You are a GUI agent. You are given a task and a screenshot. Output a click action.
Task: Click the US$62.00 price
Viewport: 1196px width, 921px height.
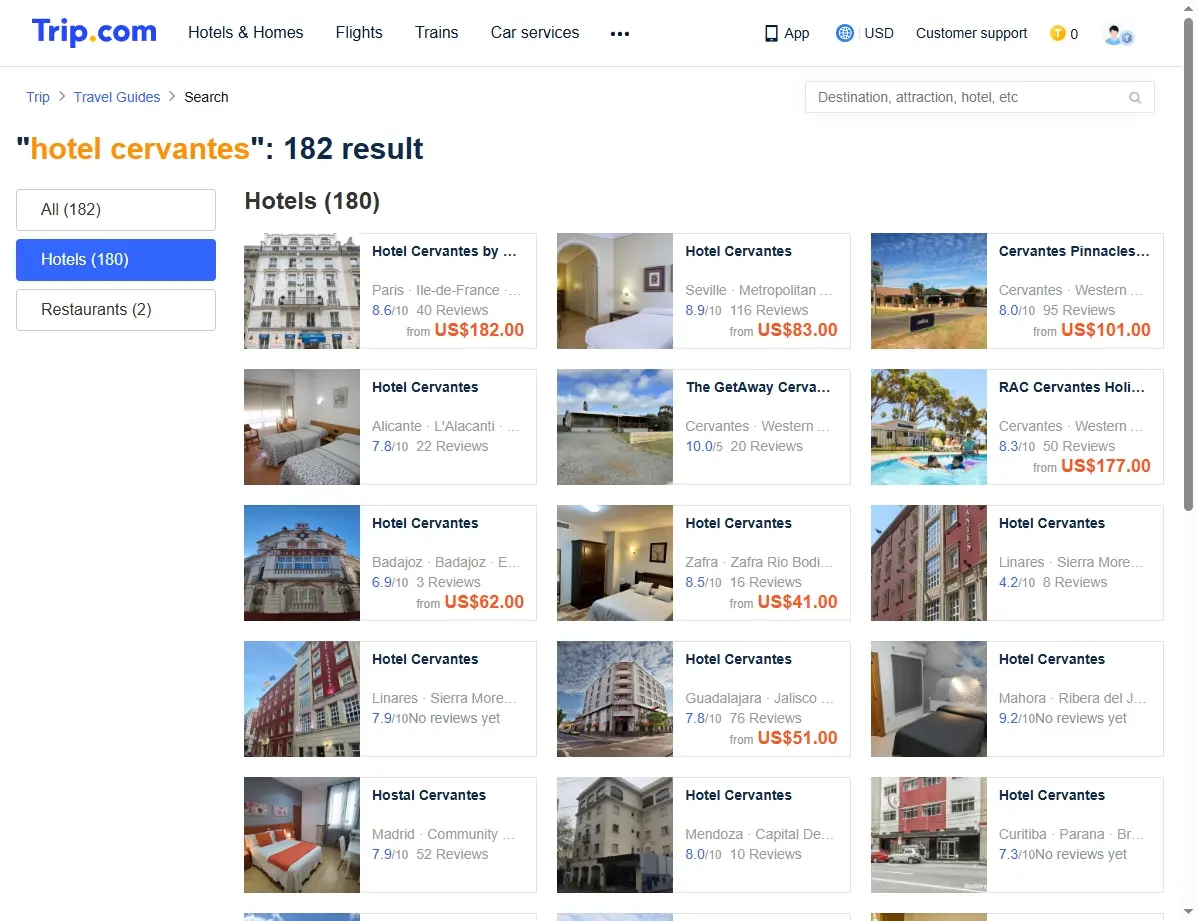pyautogui.click(x=484, y=601)
